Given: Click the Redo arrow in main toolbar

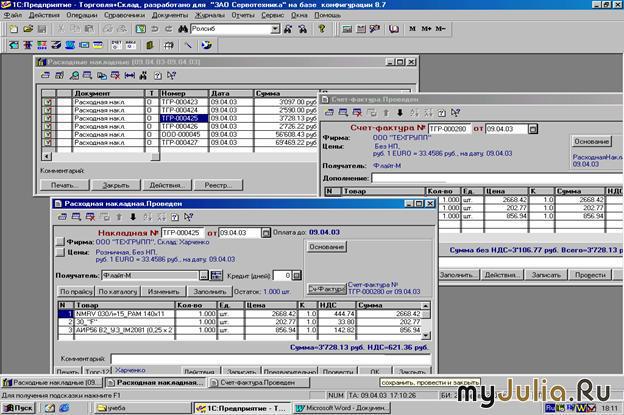Looking at the screenshot, I should tap(169, 29).
